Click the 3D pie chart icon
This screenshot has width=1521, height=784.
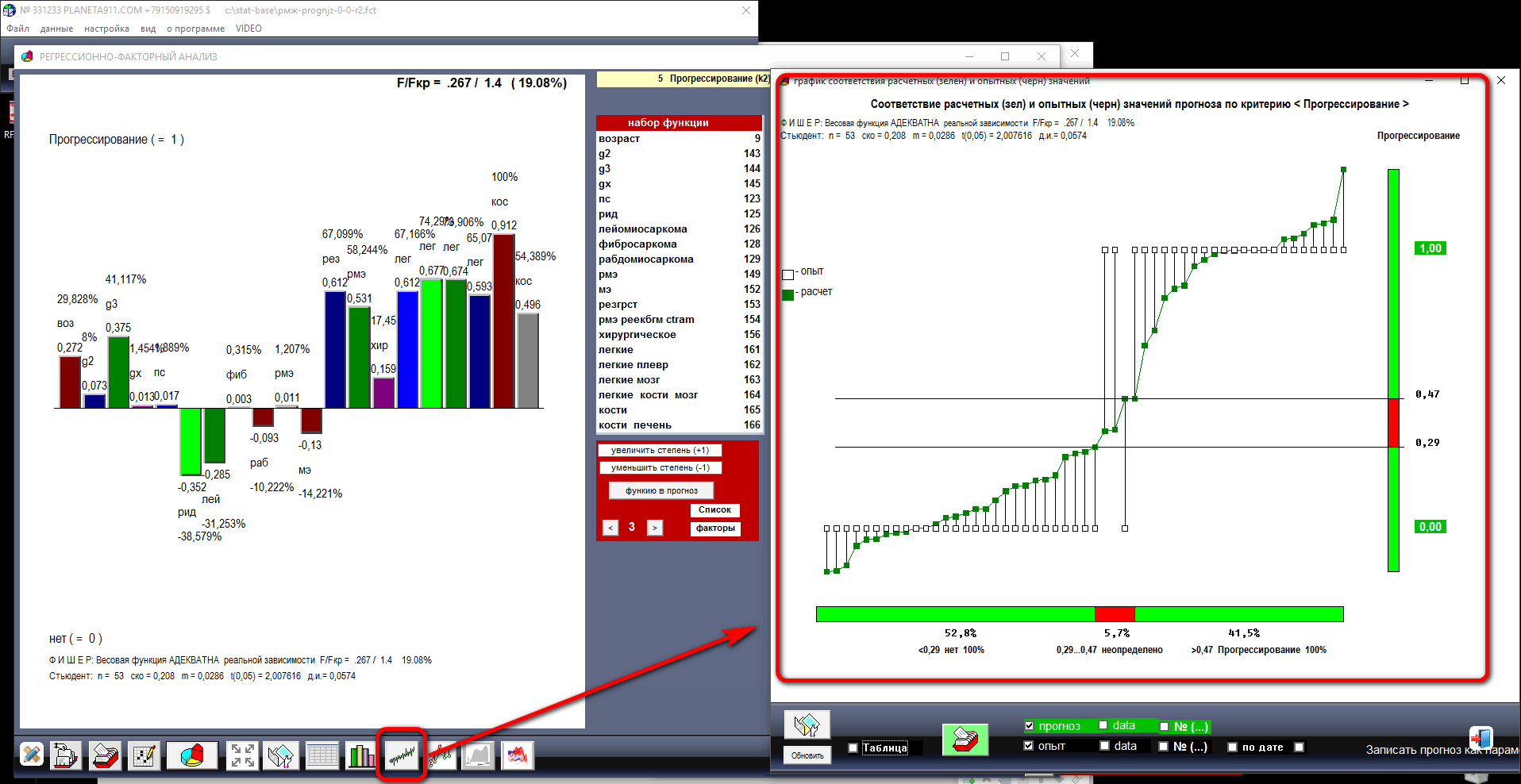click(x=191, y=755)
